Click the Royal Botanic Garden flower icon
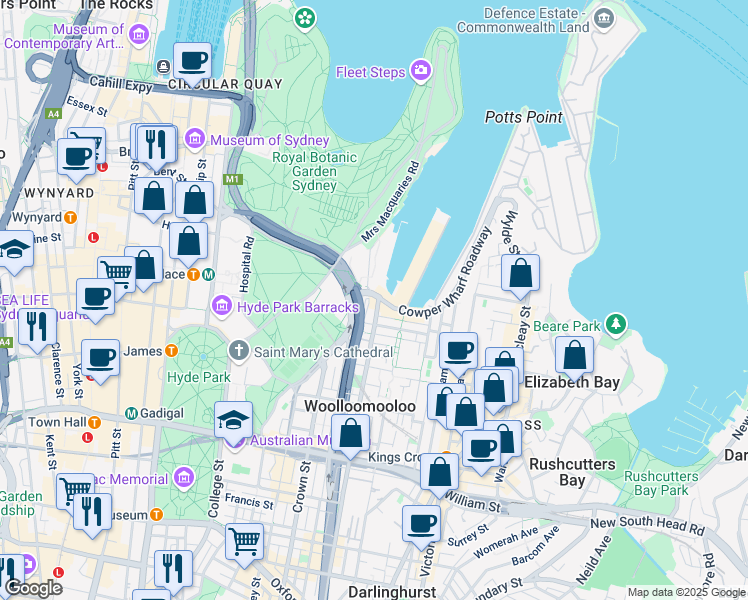 [x=305, y=19]
